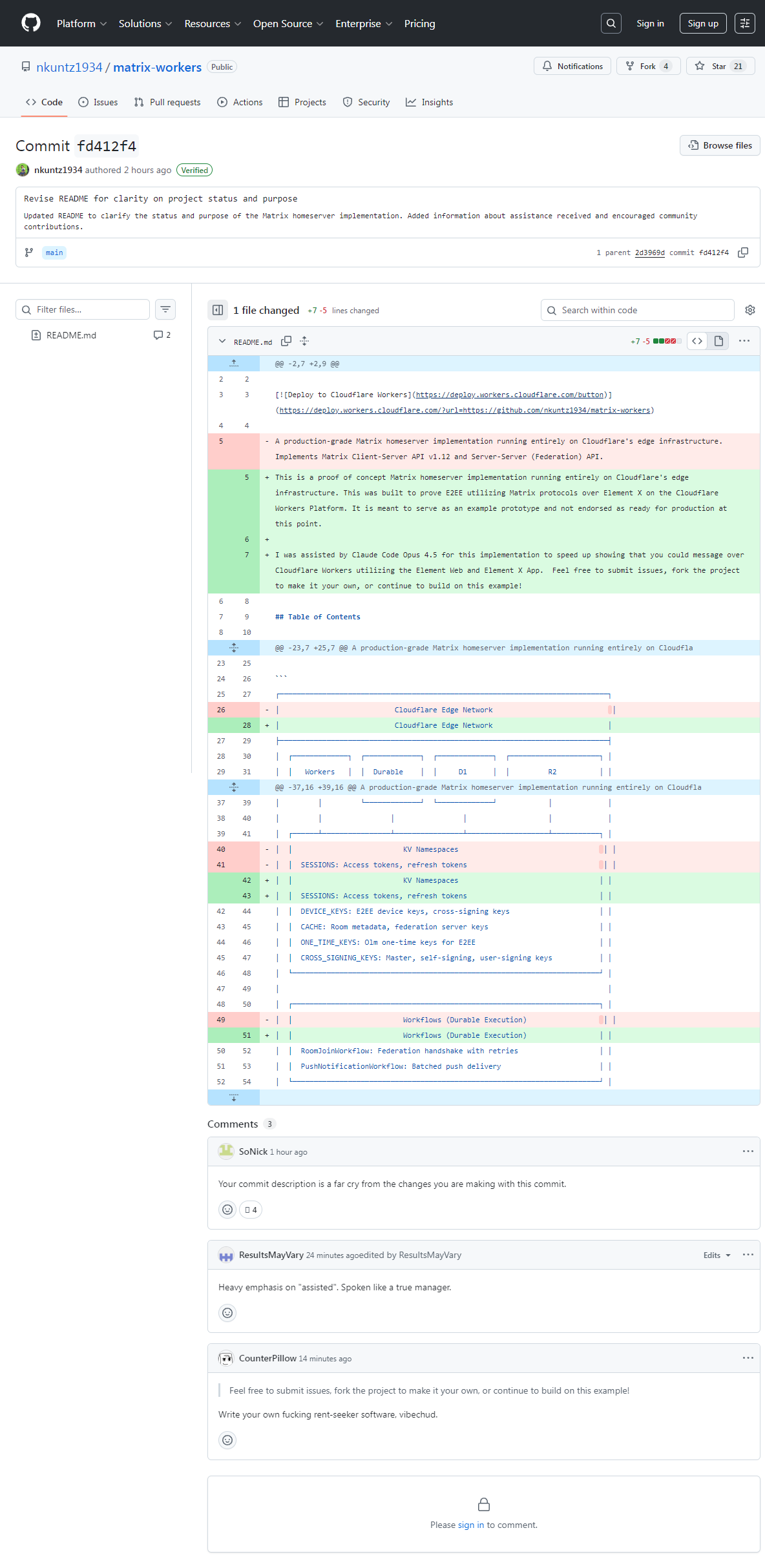Expand lines below line 54

(234, 1097)
